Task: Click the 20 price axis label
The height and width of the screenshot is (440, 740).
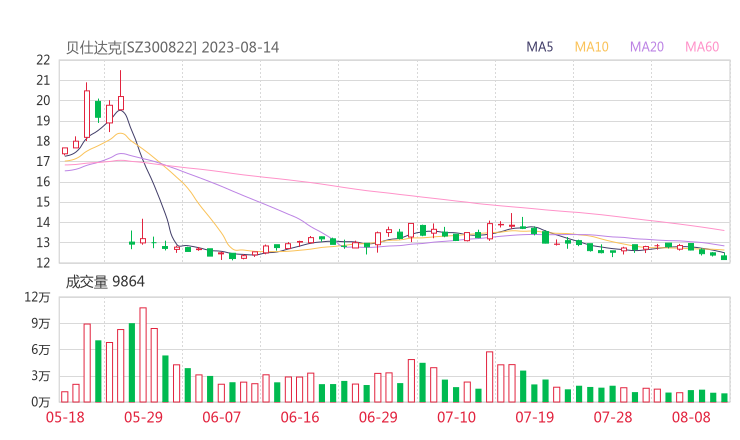Action: 43,101
